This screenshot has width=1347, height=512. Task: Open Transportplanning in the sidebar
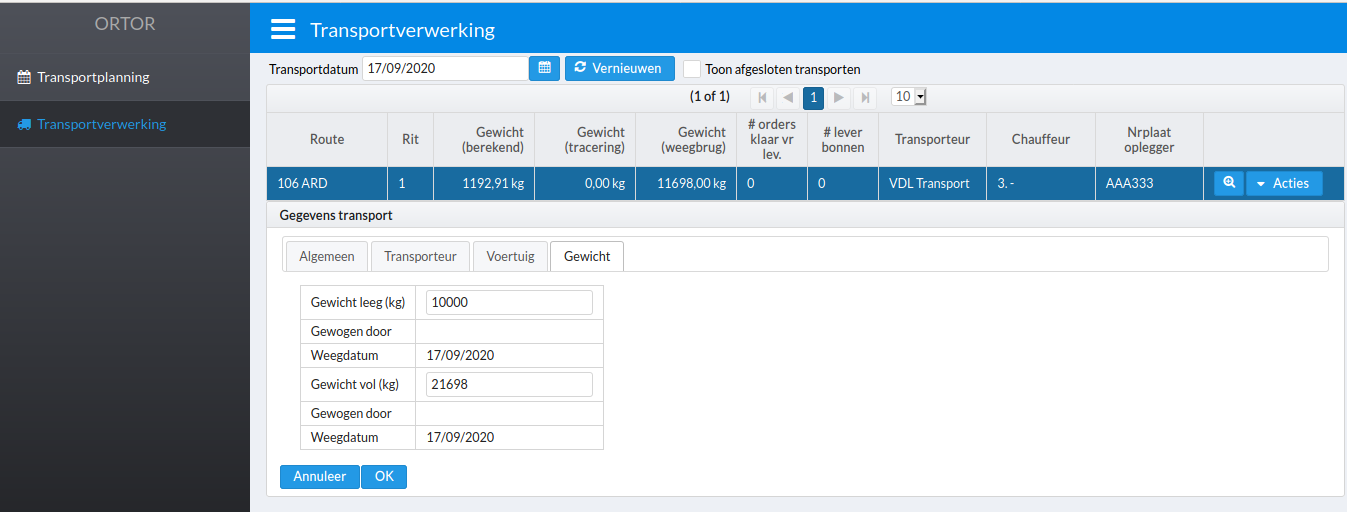coord(125,76)
